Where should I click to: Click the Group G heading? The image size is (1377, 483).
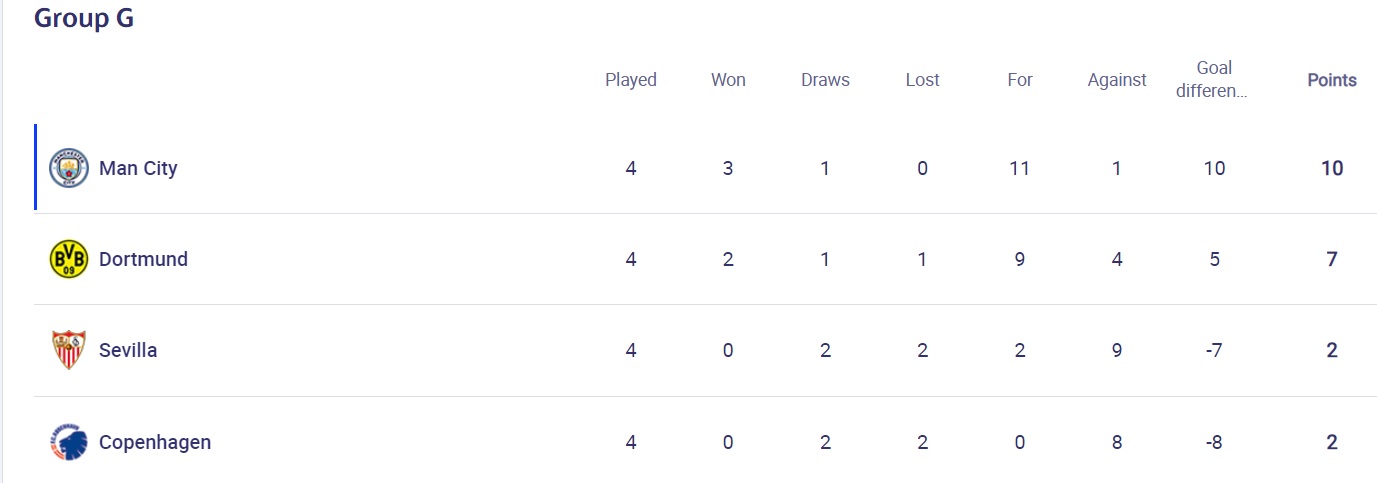[x=84, y=18]
